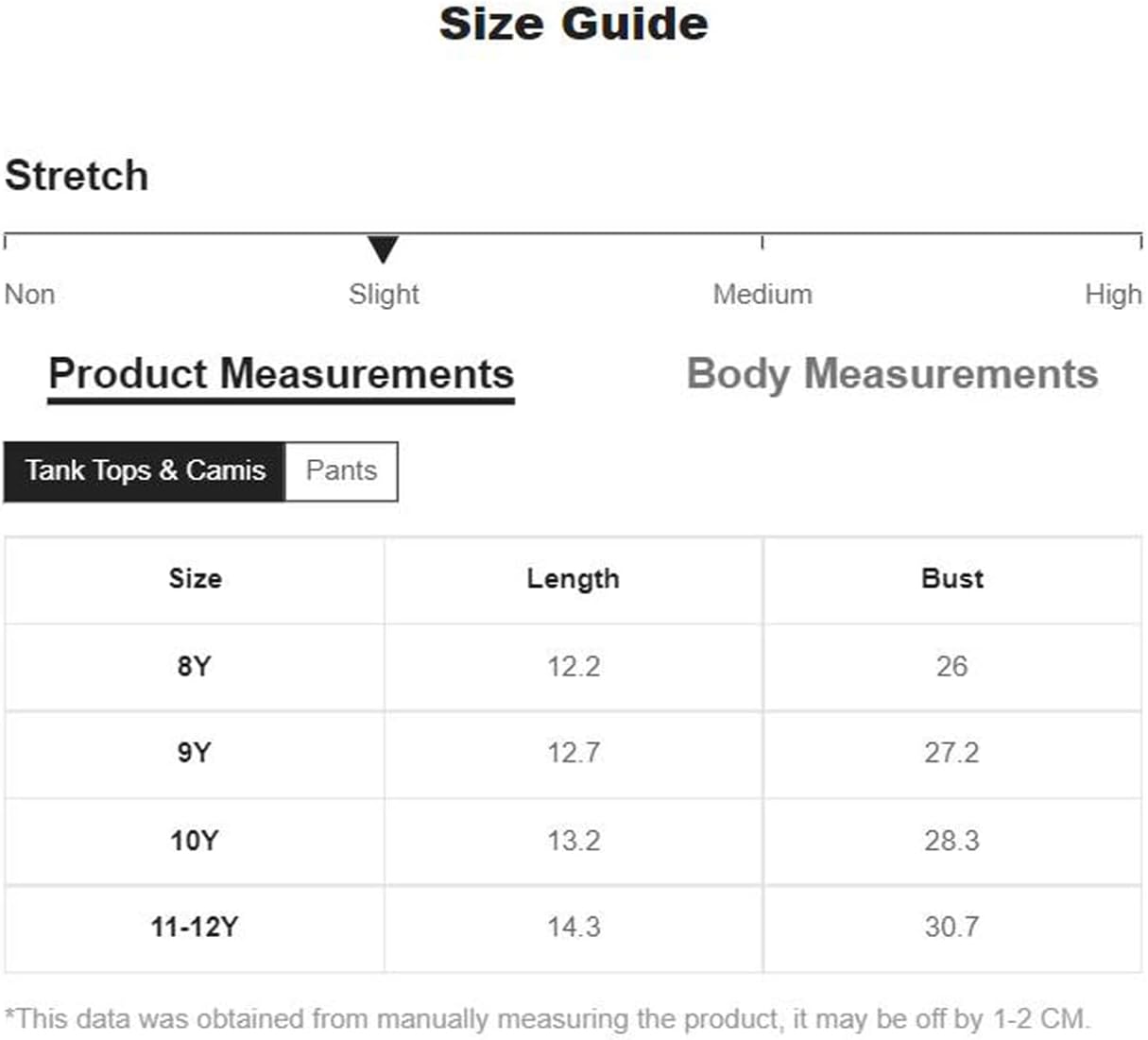The width and height of the screenshot is (1148, 1040).
Task: Click the Slight stretch label
Action: 384,294
